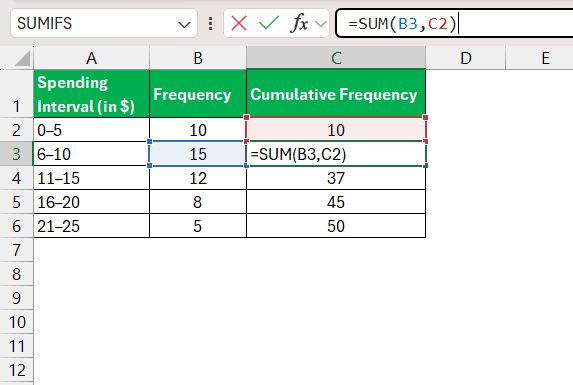Select the cell with interval 0–5
The image size is (573, 385).
click(x=91, y=130)
